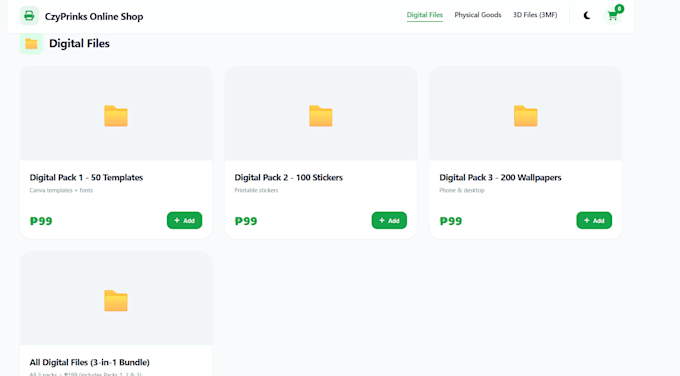This screenshot has width=680, height=376.
Task: Click the ₱99 price of Digital Pack 2
Action: 246,221
